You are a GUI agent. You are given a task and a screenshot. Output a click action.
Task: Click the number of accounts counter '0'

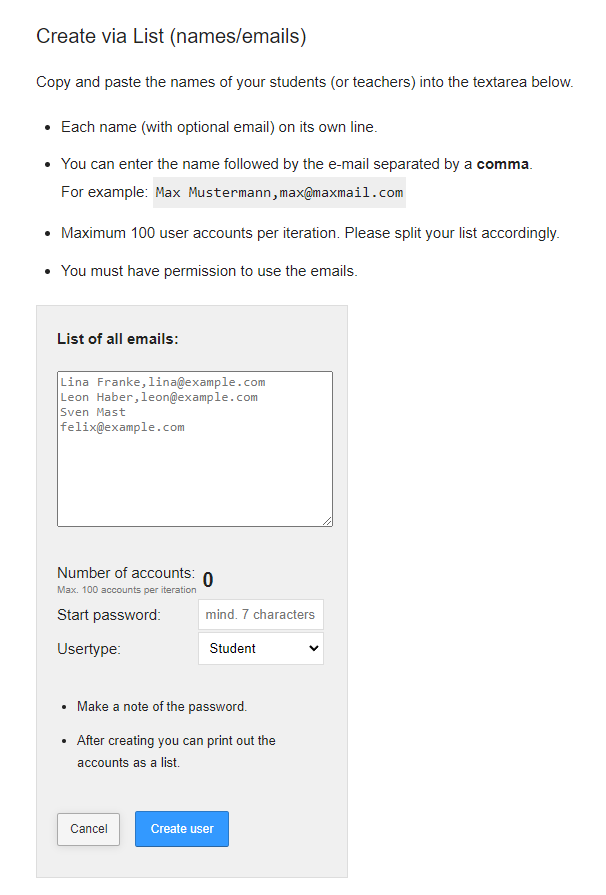[x=208, y=580]
